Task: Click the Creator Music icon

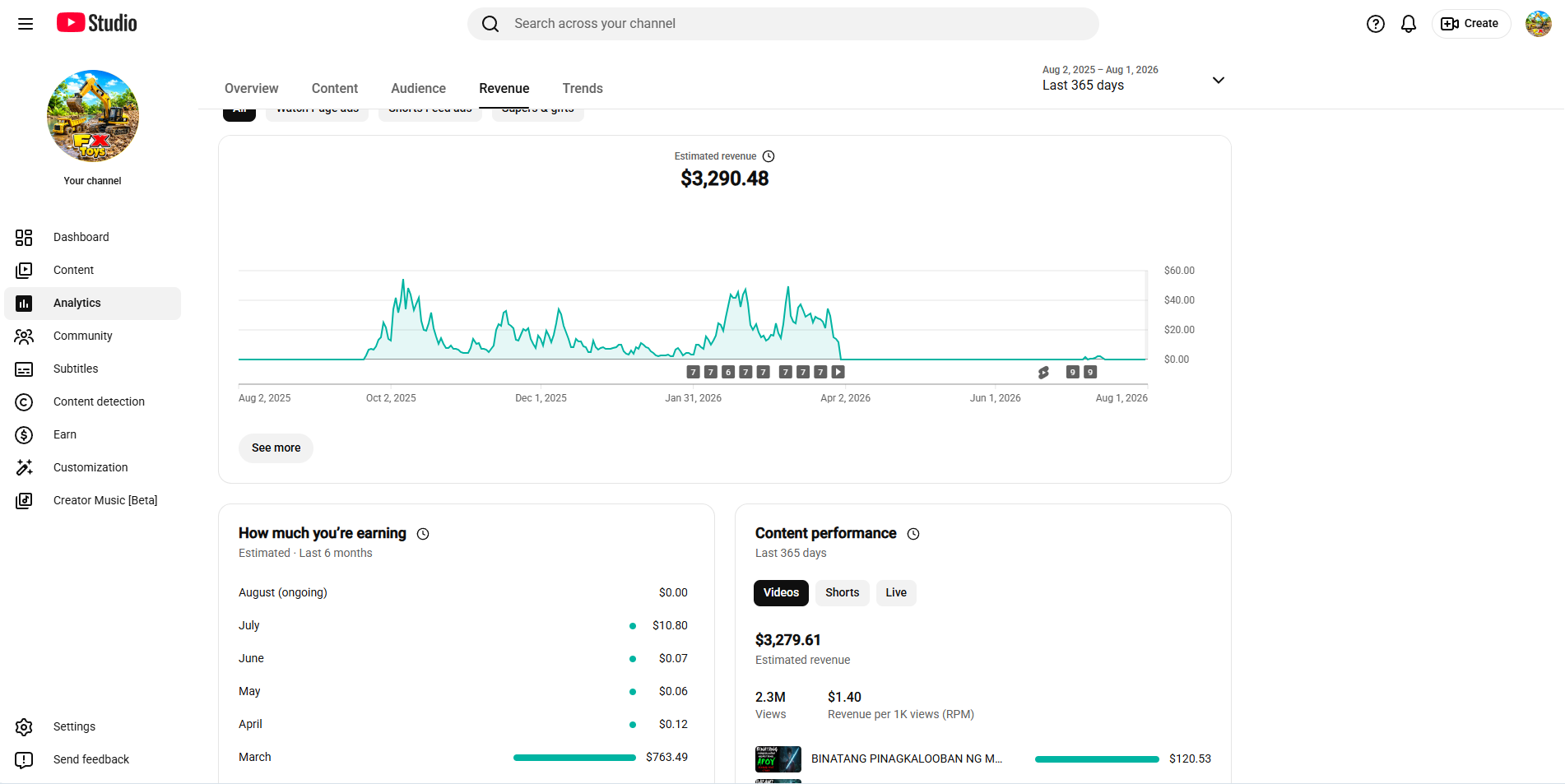Action: point(24,501)
